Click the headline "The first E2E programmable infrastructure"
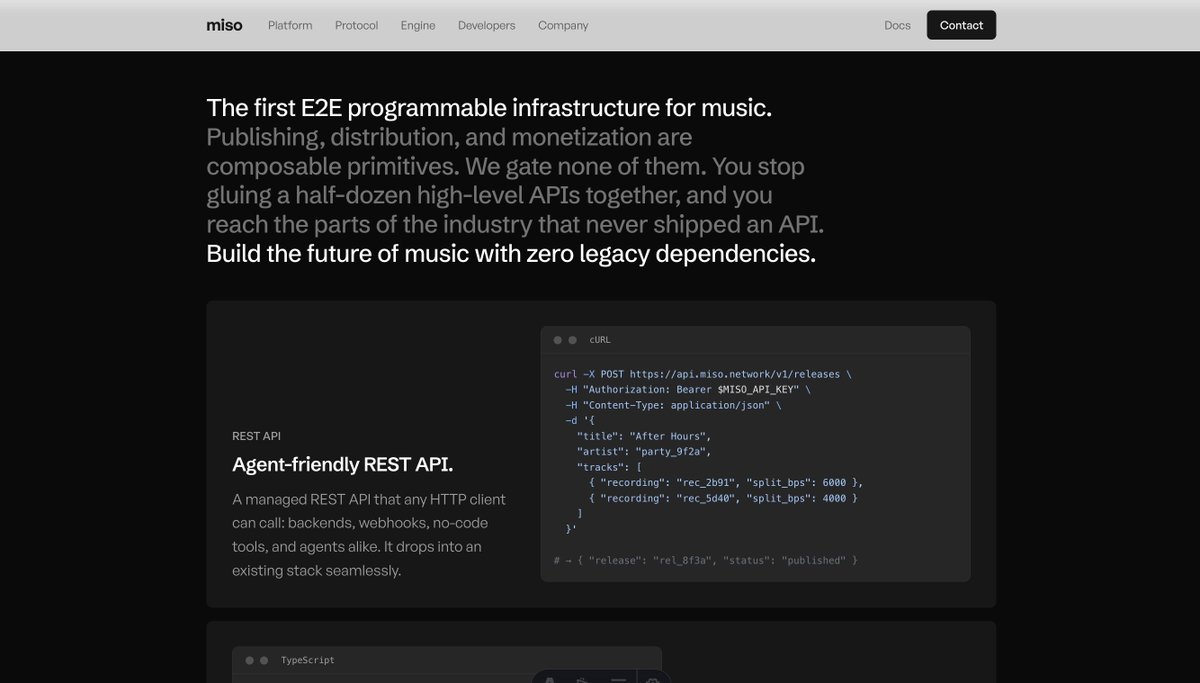1200x683 pixels. [489, 108]
